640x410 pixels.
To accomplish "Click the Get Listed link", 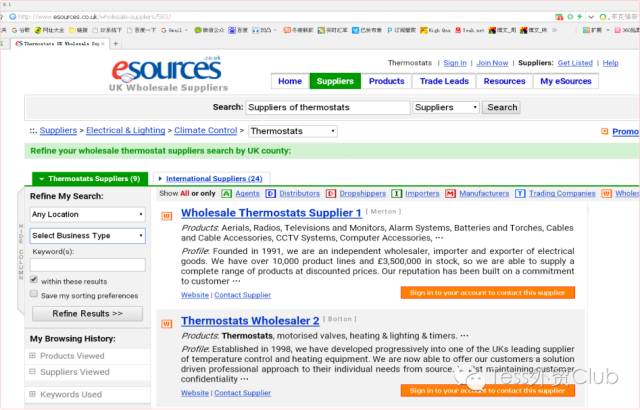I will [575, 63].
